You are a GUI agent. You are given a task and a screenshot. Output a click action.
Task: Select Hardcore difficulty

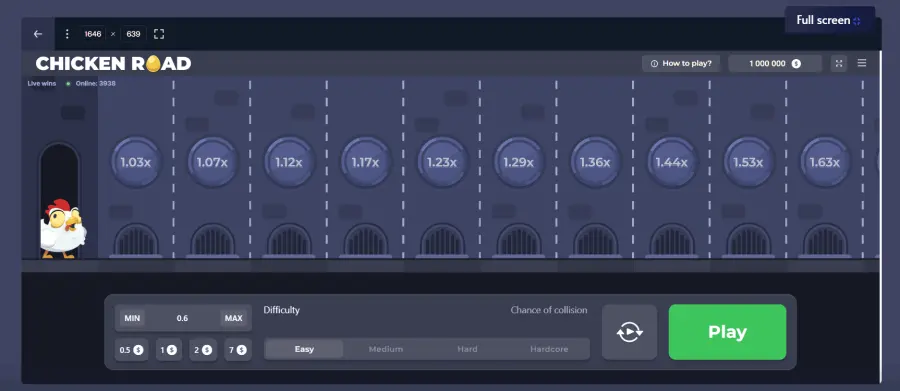[x=549, y=349]
